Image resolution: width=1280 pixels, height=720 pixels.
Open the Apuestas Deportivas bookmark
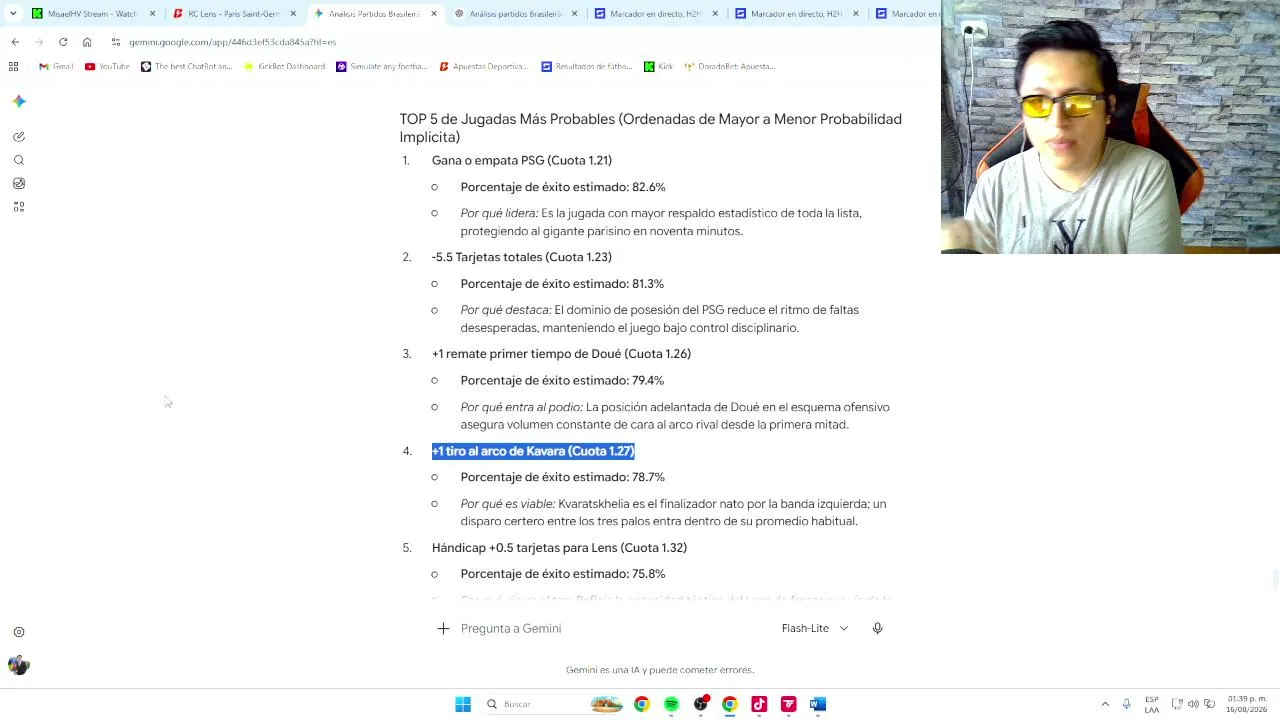(483, 66)
